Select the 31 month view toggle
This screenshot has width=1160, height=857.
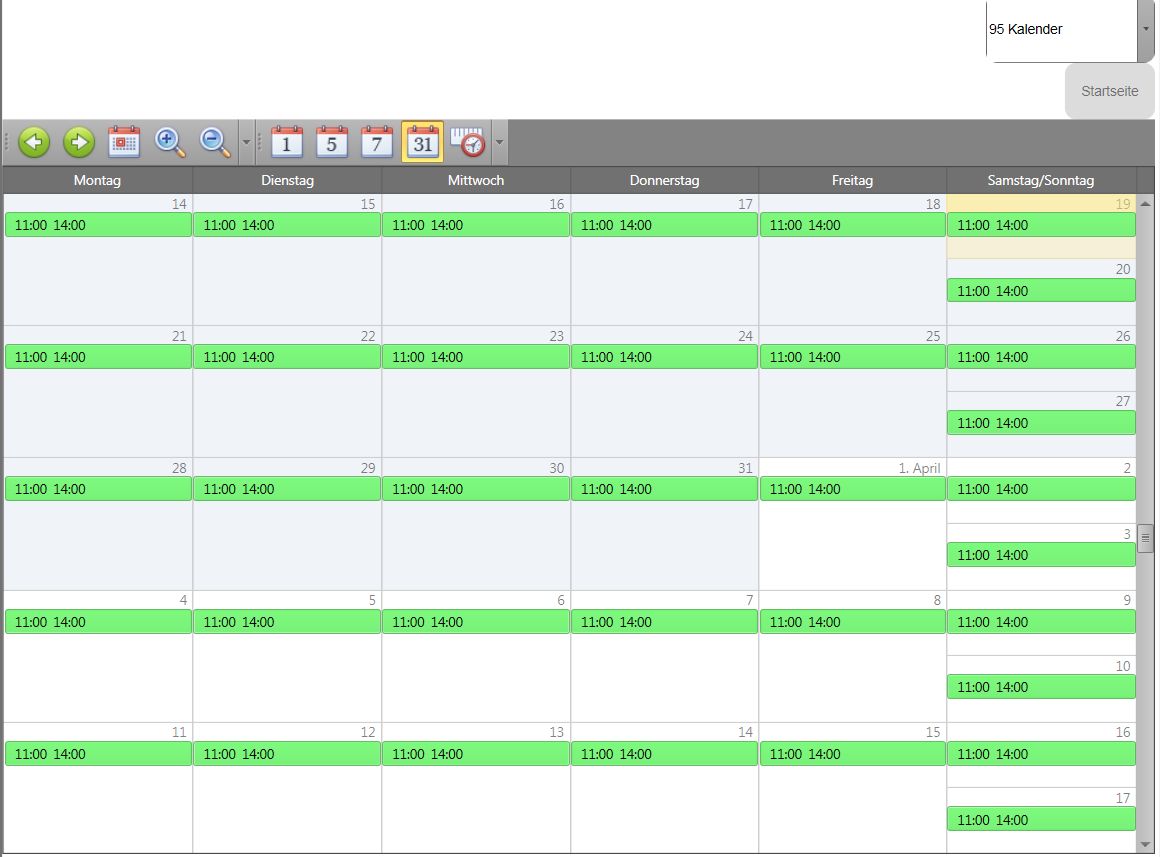point(422,143)
